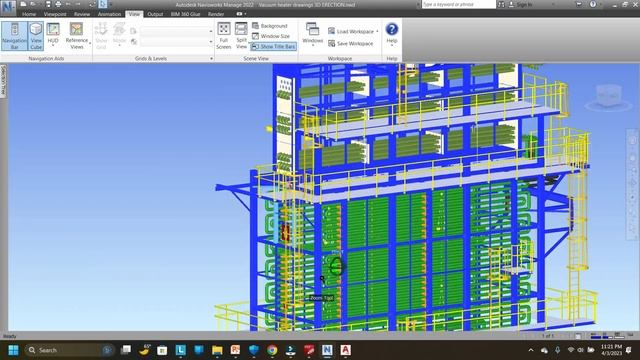Viewport: 640px width, 360px height.
Task: Open the Navisworks application menu button
Action: coord(8,7)
